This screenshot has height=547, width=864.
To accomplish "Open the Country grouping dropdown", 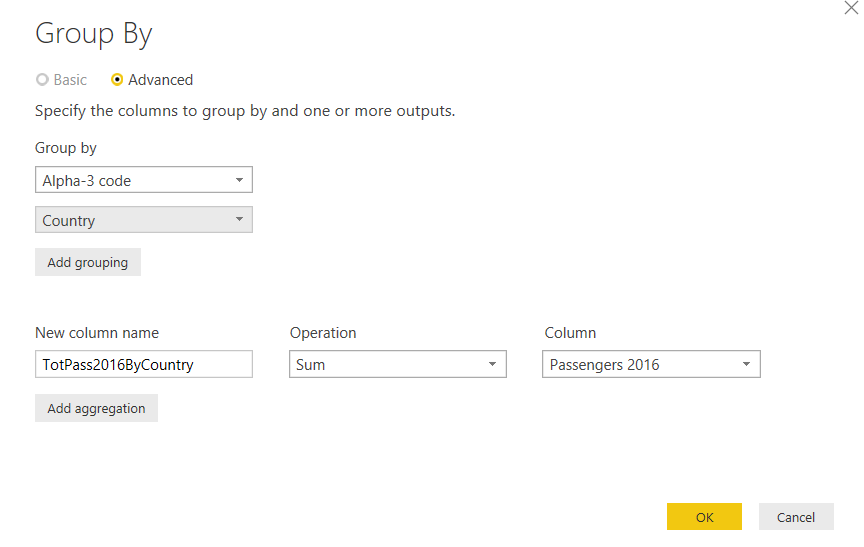I will (143, 220).
